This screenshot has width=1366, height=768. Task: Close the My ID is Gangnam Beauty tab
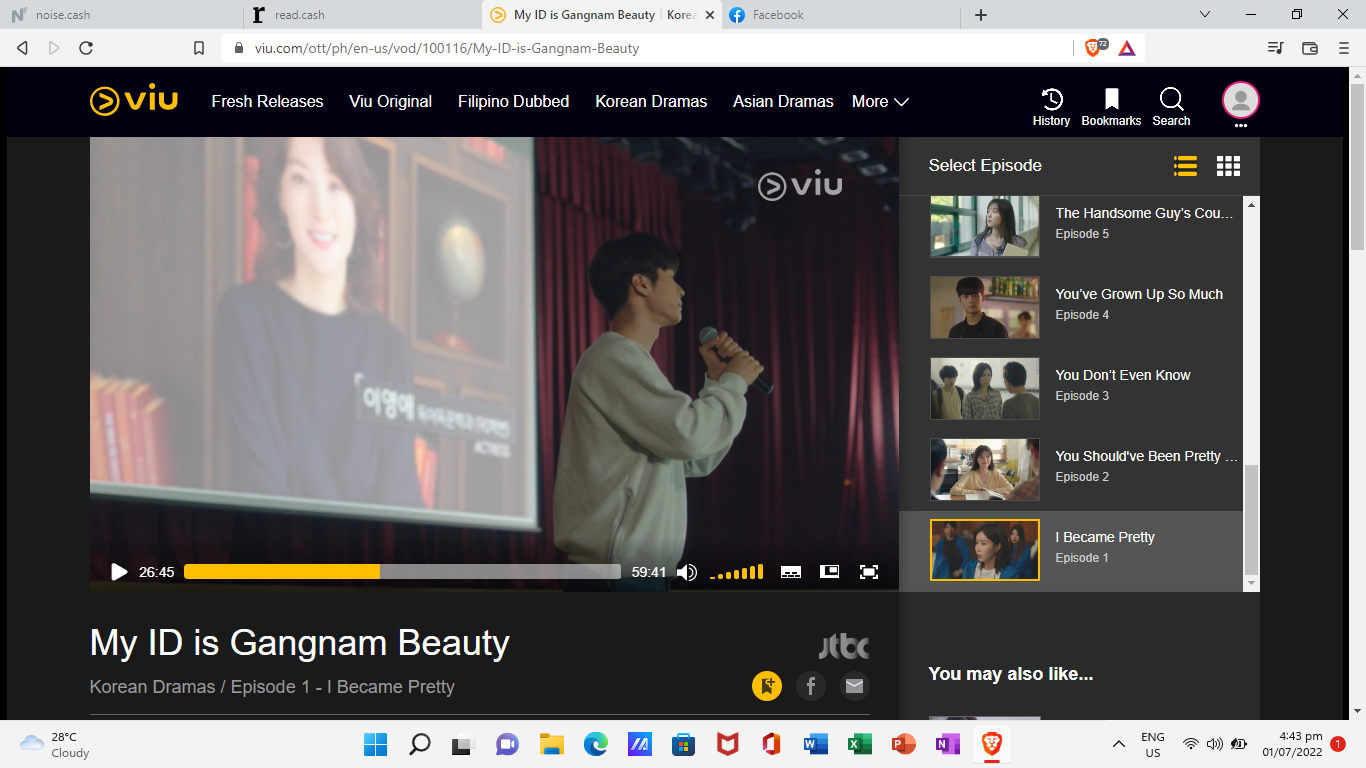tap(709, 15)
